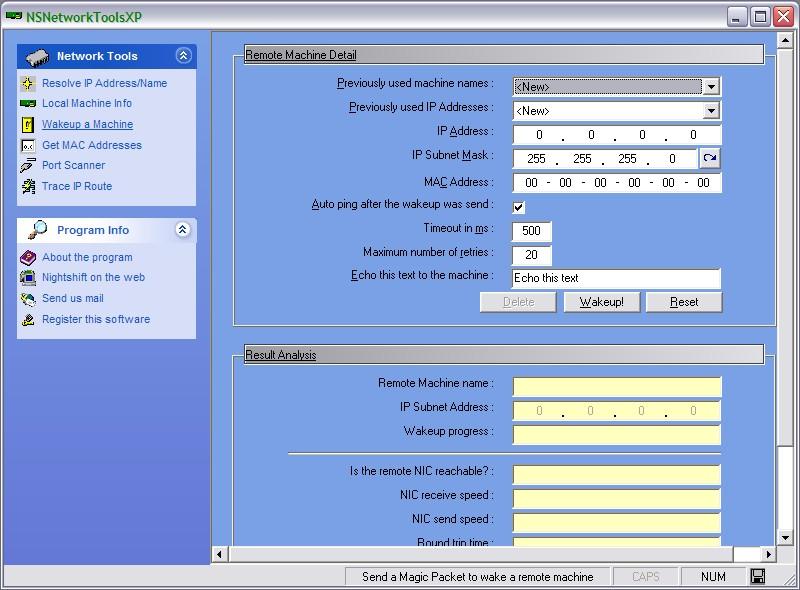The height and width of the screenshot is (590, 800).
Task: Open About the program link
Action: pos(87,257)
